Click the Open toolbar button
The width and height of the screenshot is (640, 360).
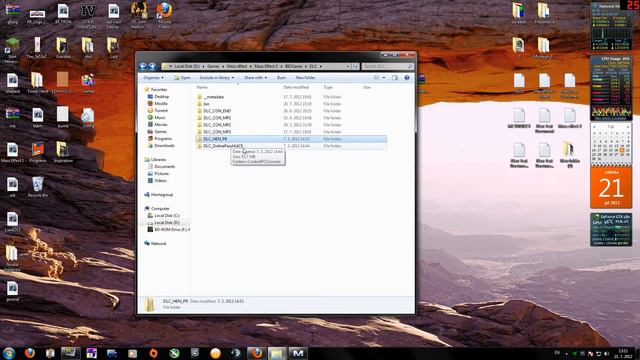182,78
